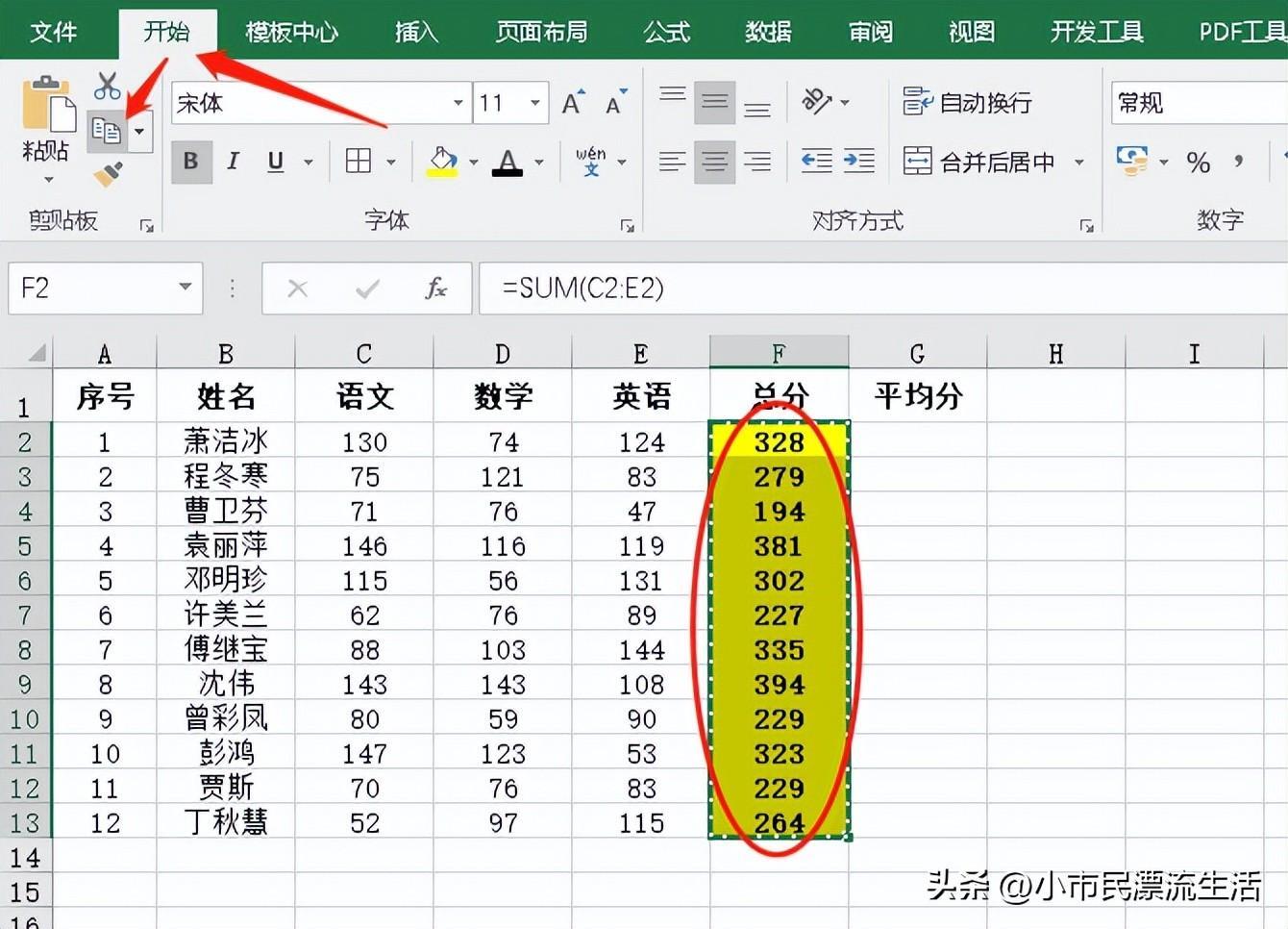Click the Cut scissors icon
The width and height of the screenshot is (1288, 929).
tap(108, 87)
